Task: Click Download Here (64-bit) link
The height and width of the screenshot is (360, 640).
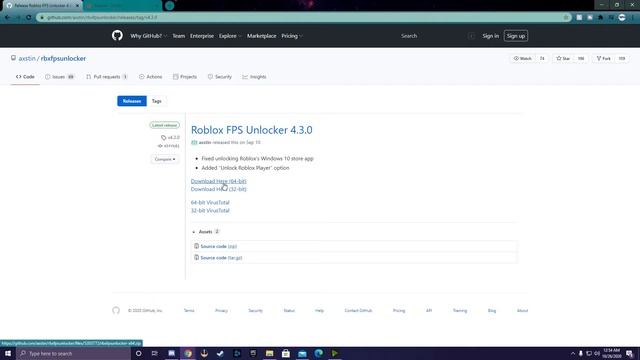Action: (x=218, y=181)
